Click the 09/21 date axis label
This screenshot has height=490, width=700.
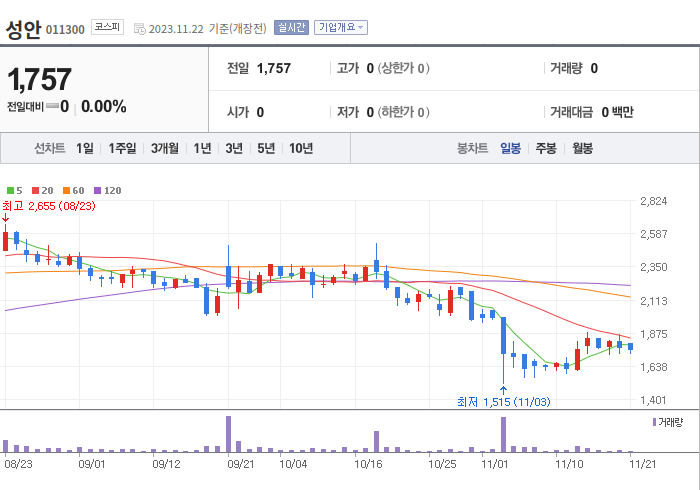(241, 464)
